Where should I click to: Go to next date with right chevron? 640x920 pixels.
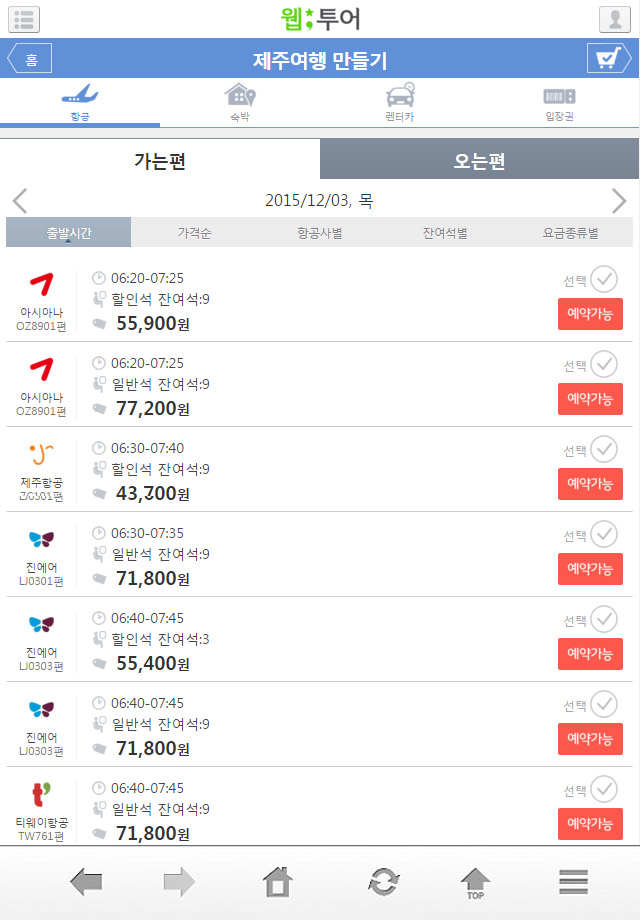tap(619, 201)
